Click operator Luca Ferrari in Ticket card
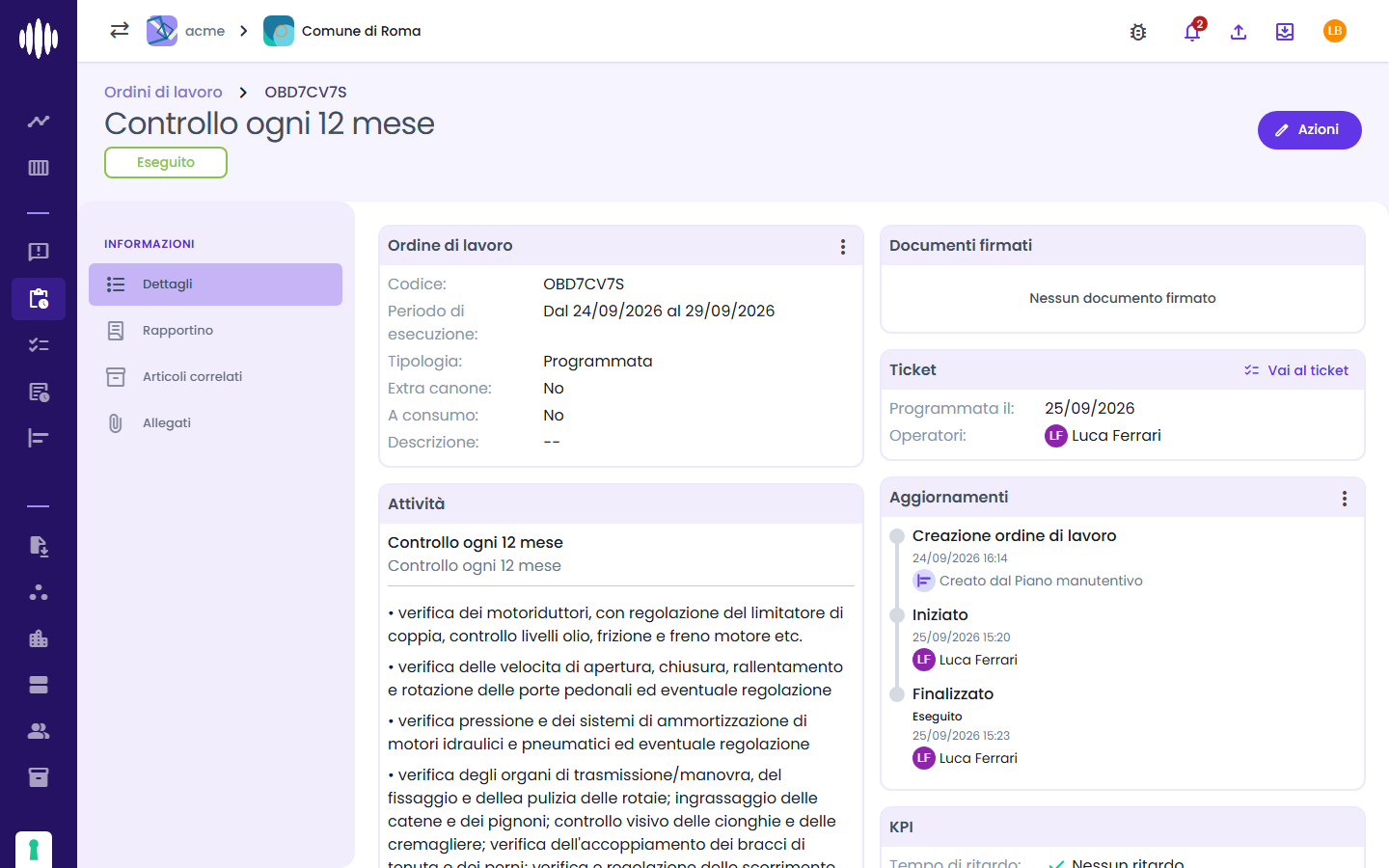 [x=1103, y=436]
